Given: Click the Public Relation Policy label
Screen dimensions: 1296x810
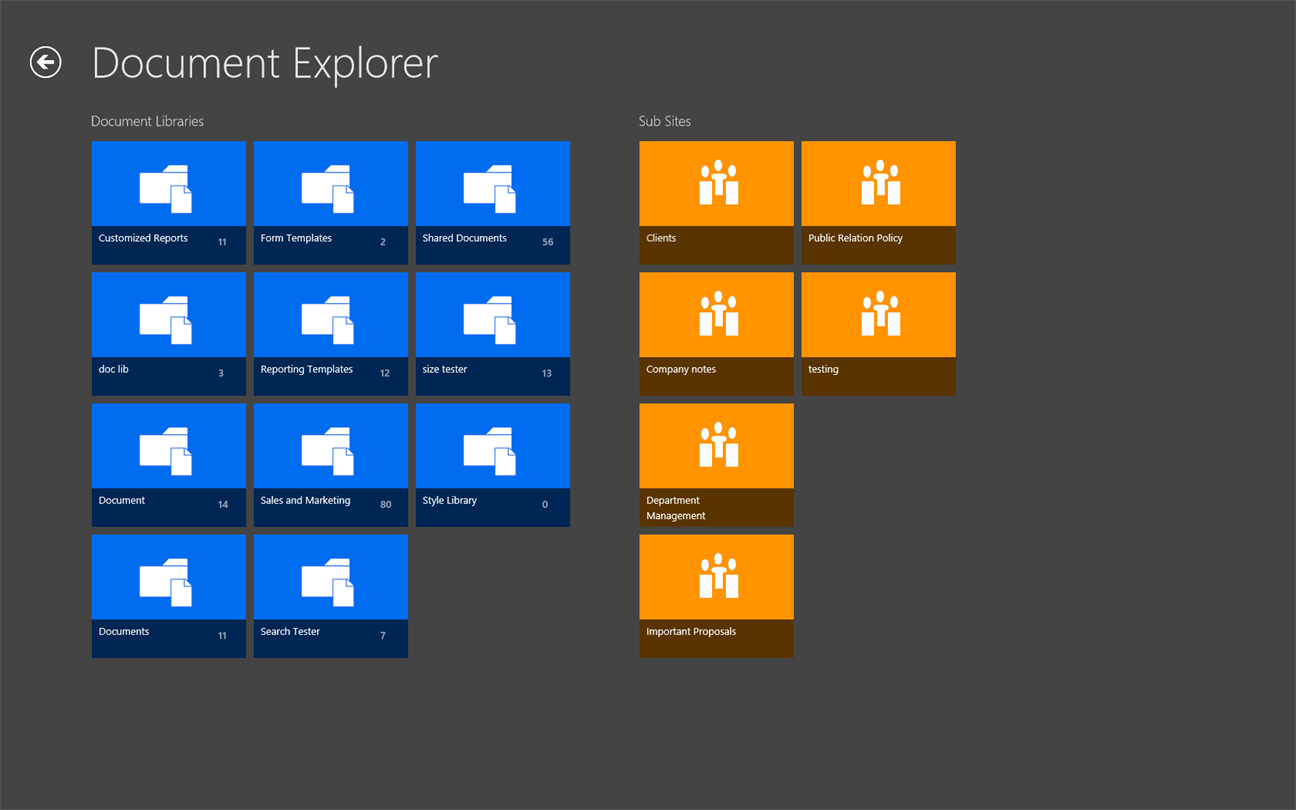Looking at the screenshot, I should [x=855, y=238].
